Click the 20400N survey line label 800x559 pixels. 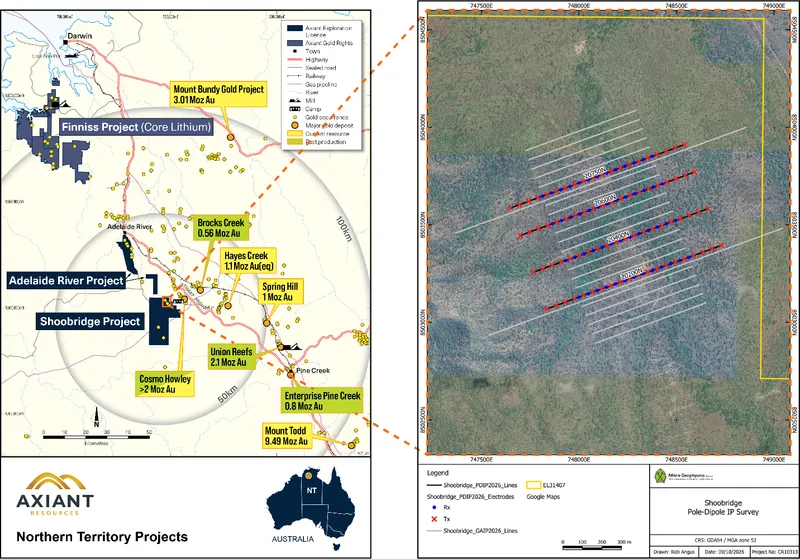click(x=618, y=238)
